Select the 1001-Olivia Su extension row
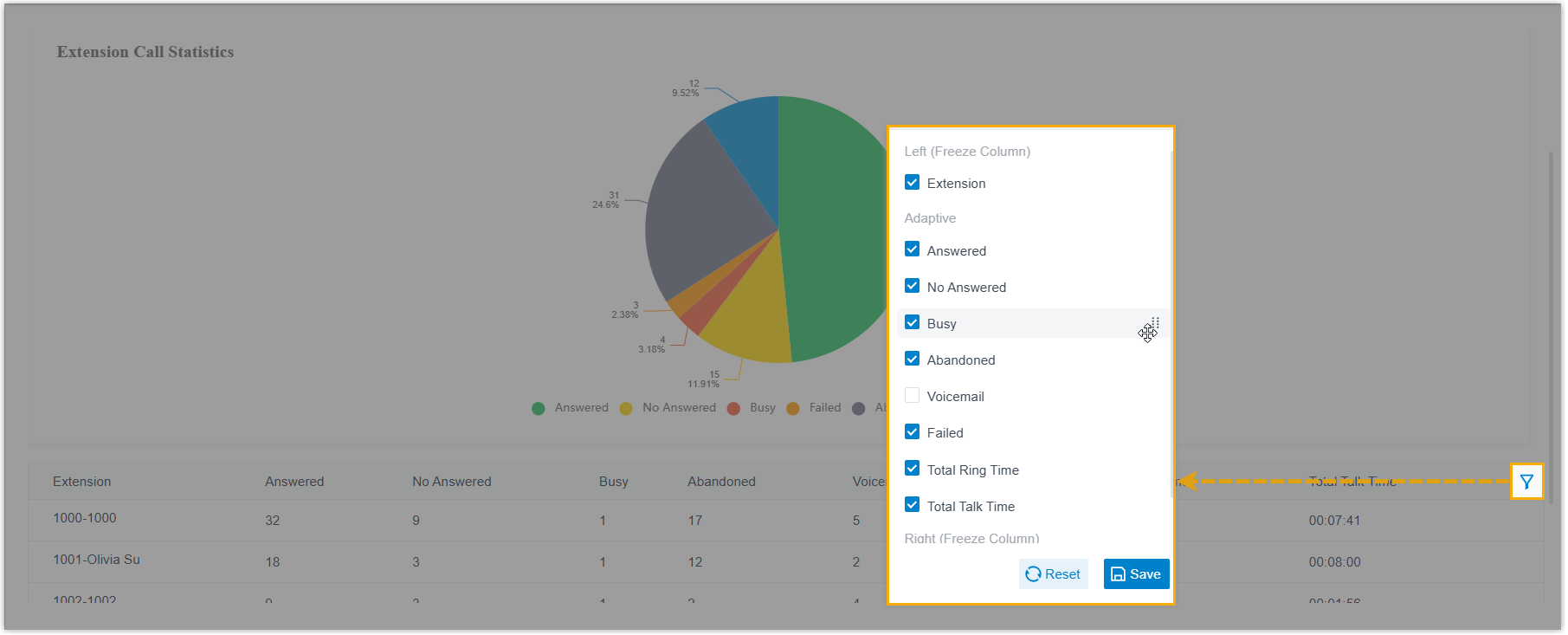 (x=96, y=560)
